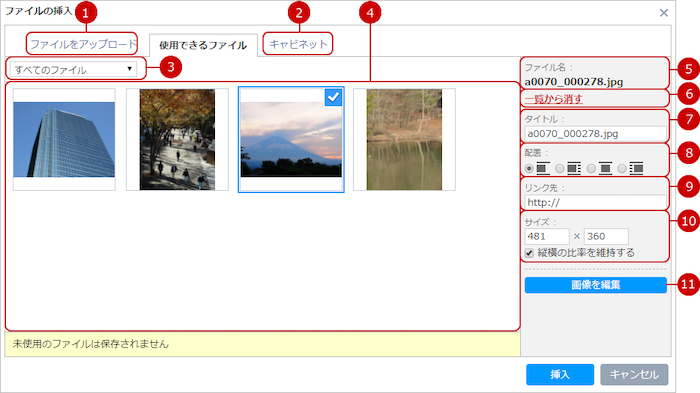Switch to ファイルをアップロード tab
The width and height of the screenshot is (700, 393).
(x=83, y=44)
